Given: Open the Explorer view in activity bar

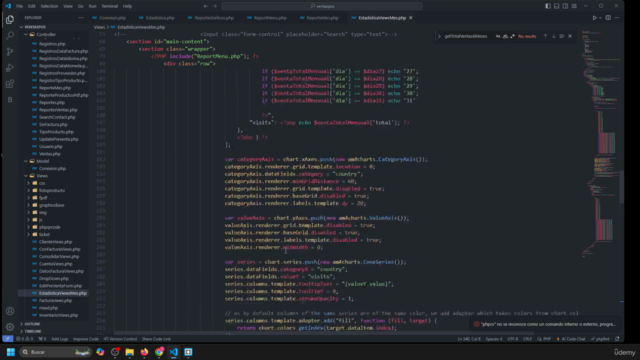Looking at the screenshot, I should pyautogui.click(x=10, y=20).
